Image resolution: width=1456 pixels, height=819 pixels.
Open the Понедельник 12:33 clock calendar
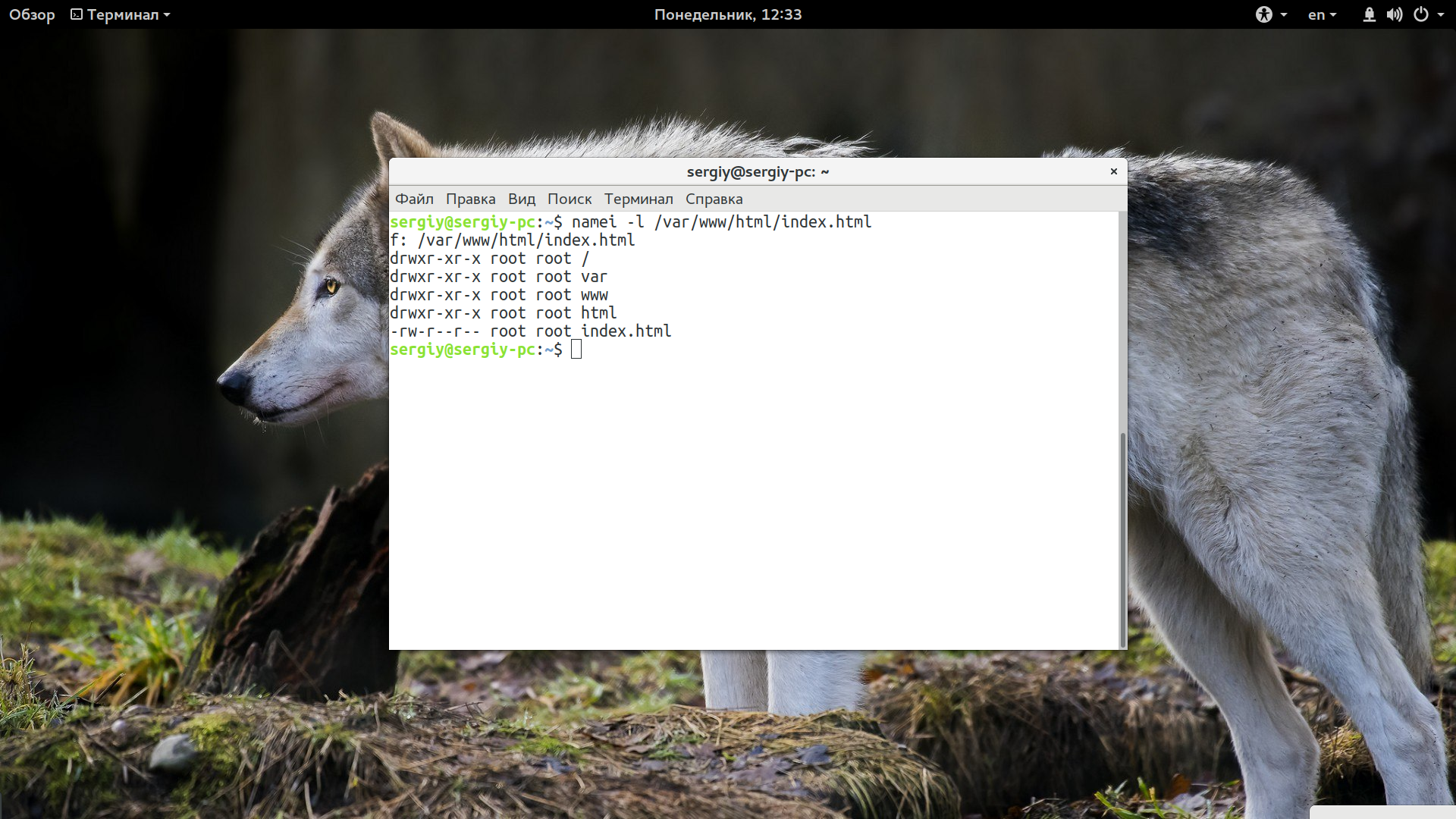(x=727, y=14)
